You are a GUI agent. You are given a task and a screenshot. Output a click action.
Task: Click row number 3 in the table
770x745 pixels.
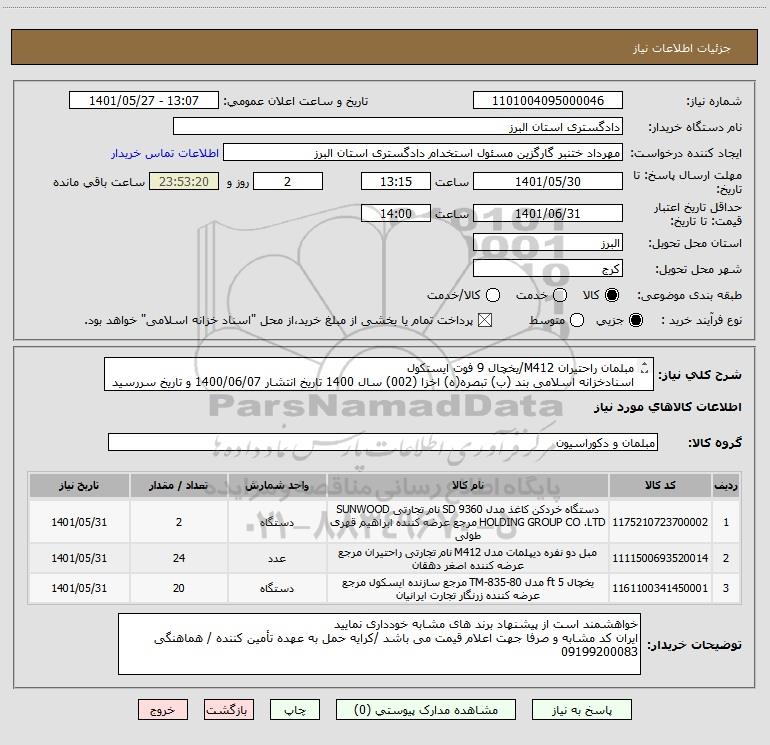point(726,588)
